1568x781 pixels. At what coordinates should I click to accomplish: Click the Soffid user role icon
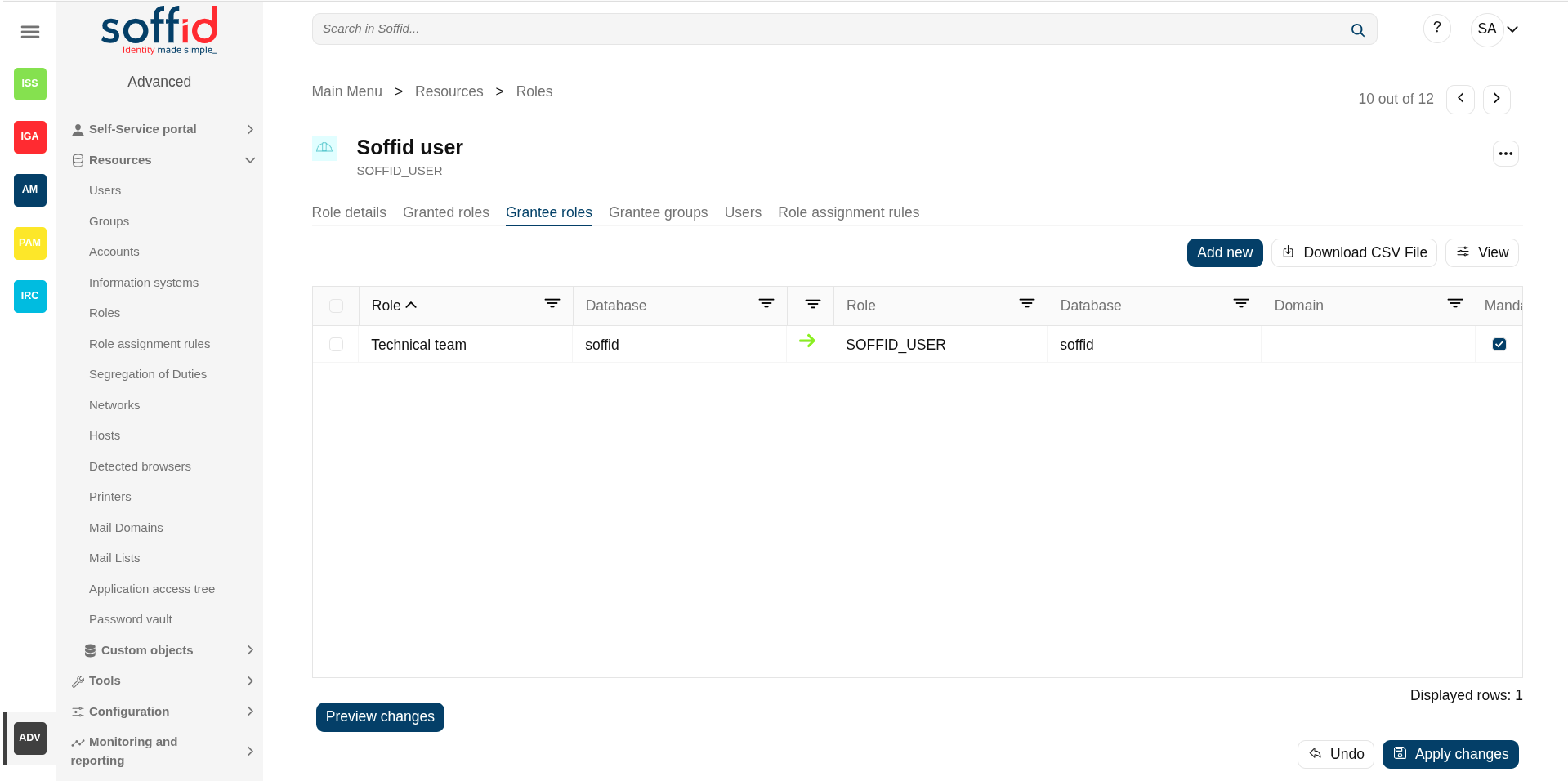tap(324, 148)
